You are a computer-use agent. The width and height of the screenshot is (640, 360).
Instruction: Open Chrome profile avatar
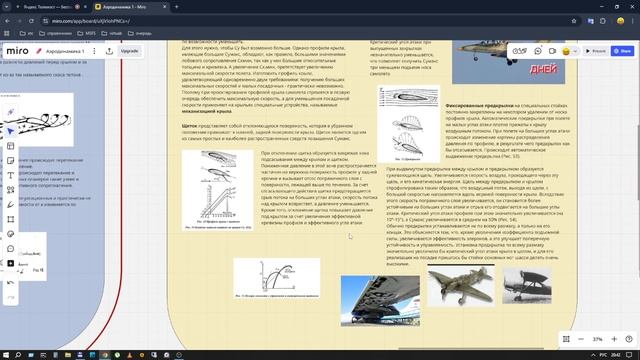point(620,21)
